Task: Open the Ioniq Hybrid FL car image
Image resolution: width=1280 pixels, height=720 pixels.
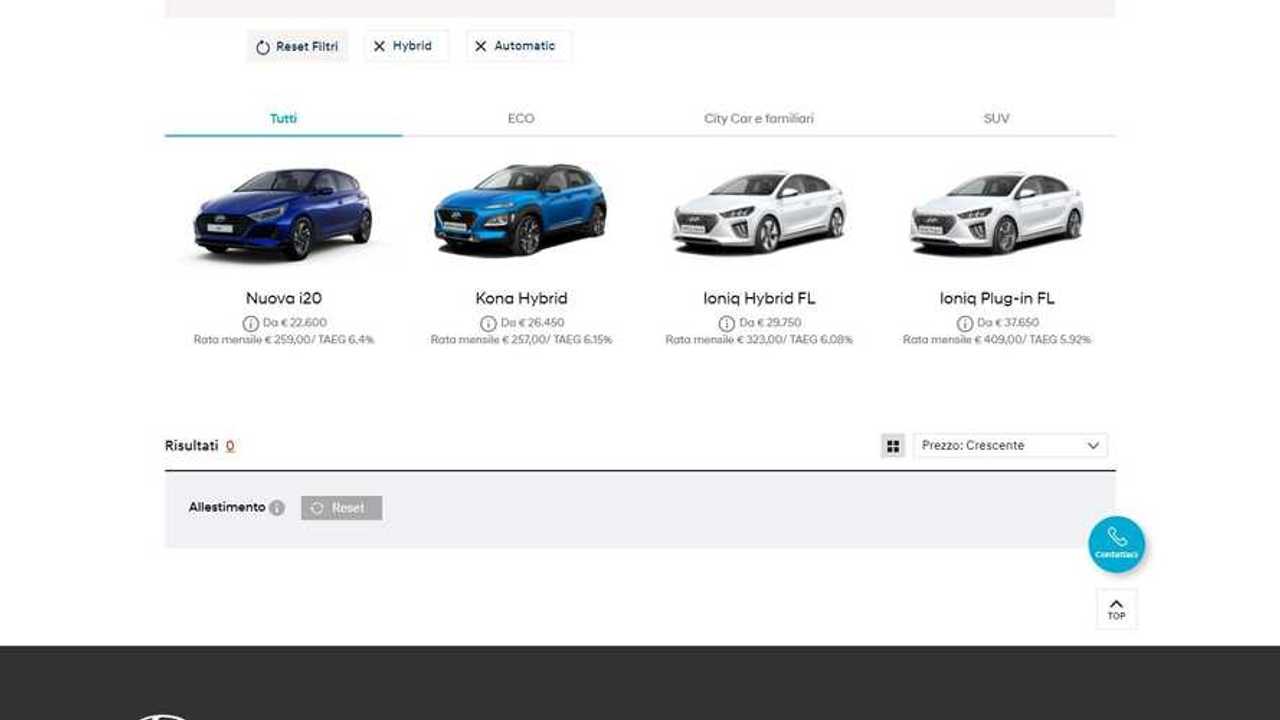Action: pos(759,211)
